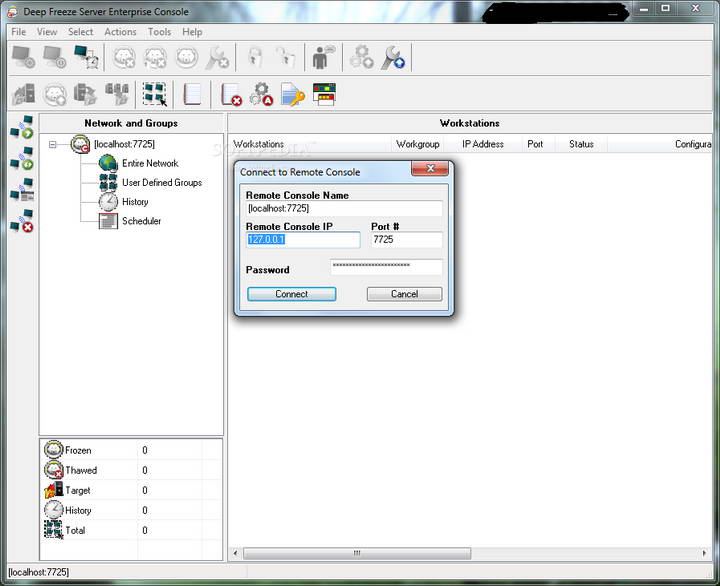Screen dimensions: 720x586
Task: Click the reboot frozen polar bear icon
Action: click(x=187, y=58)
